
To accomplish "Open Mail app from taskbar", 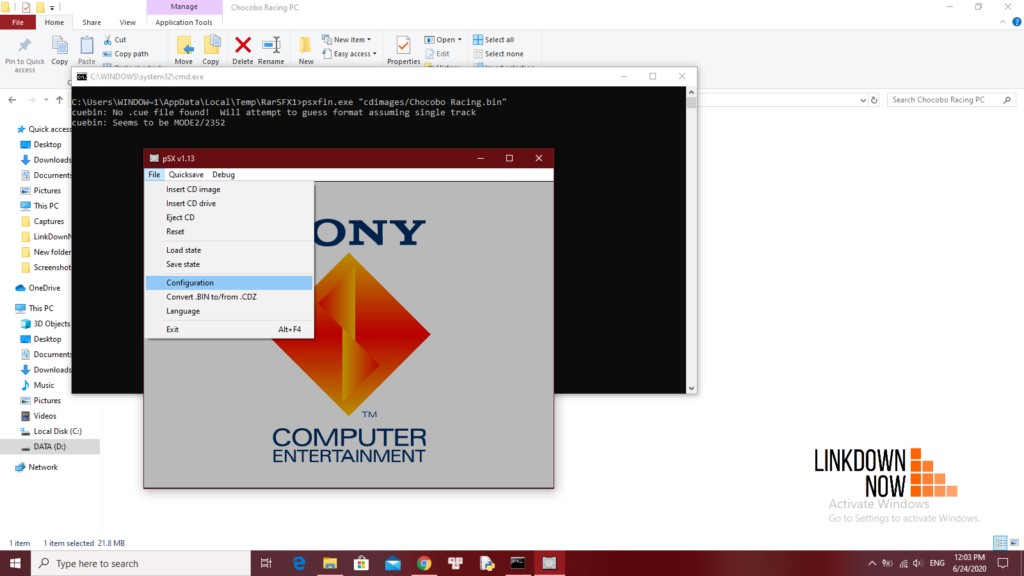I will pos(392,563).
